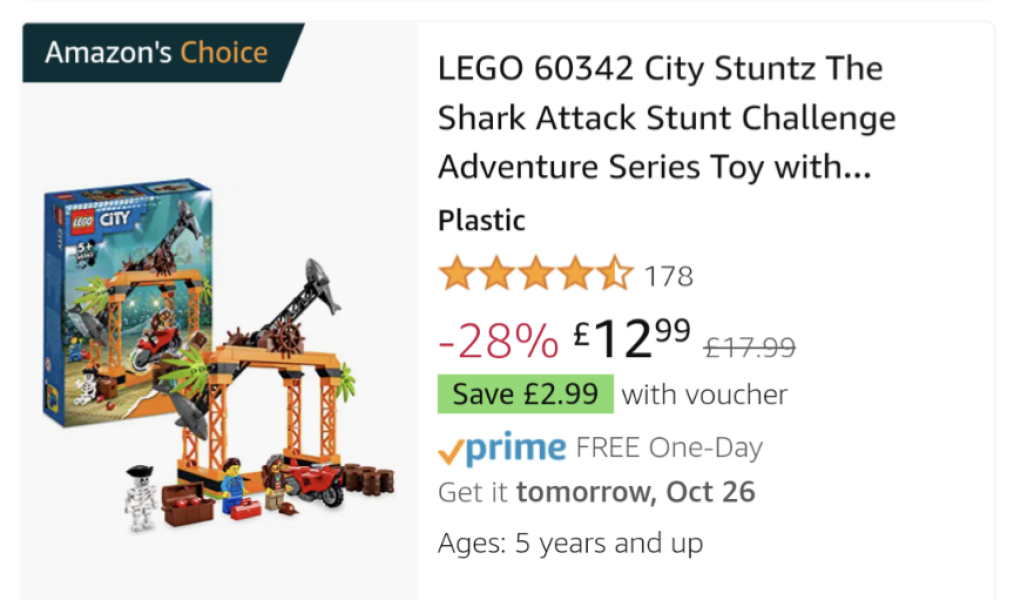Click the red stunt motorcycle beside the barrels
Viewport: 1014px width, 600px height.
pos(313,482)
